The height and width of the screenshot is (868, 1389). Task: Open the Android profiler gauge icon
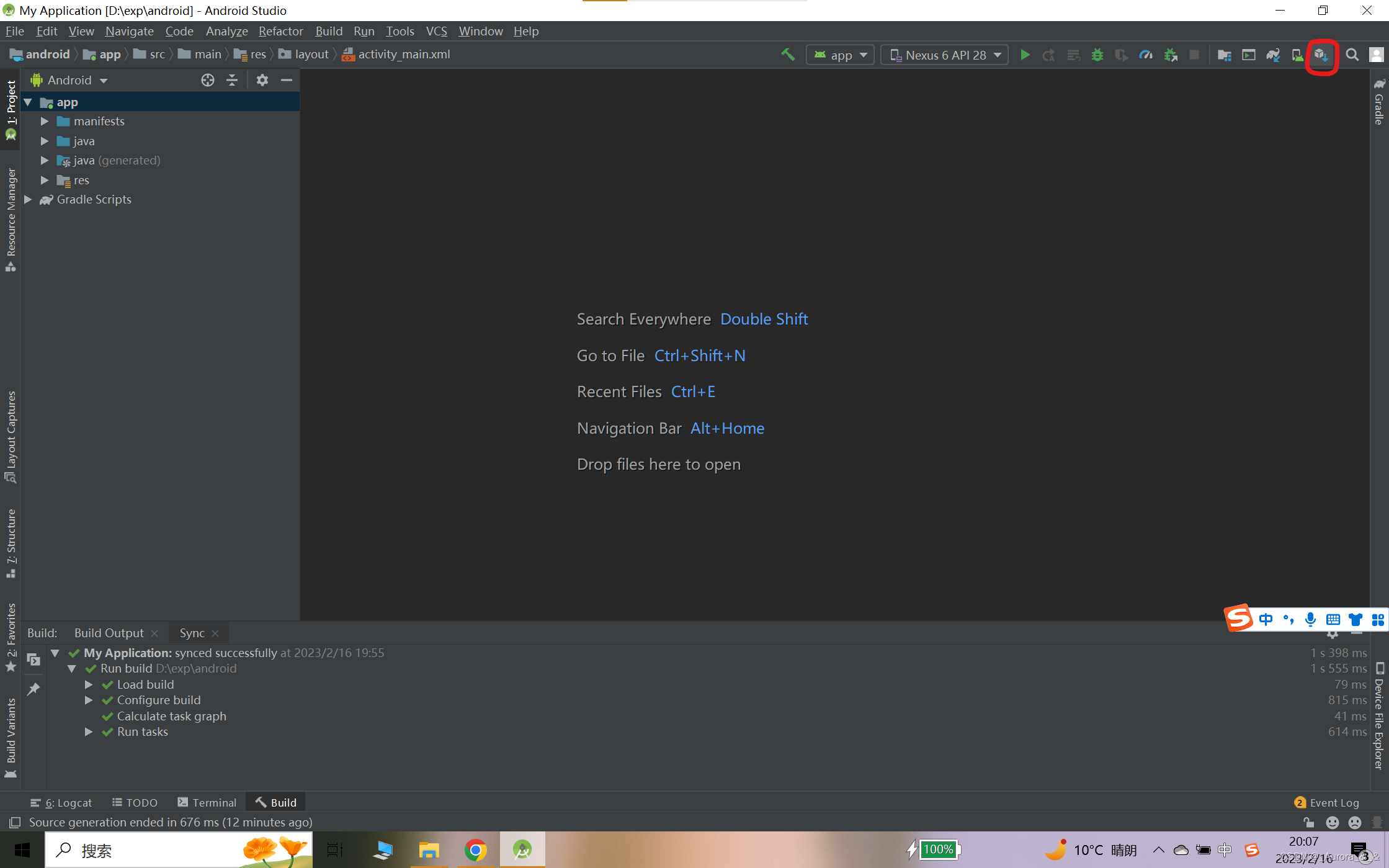1146,55
